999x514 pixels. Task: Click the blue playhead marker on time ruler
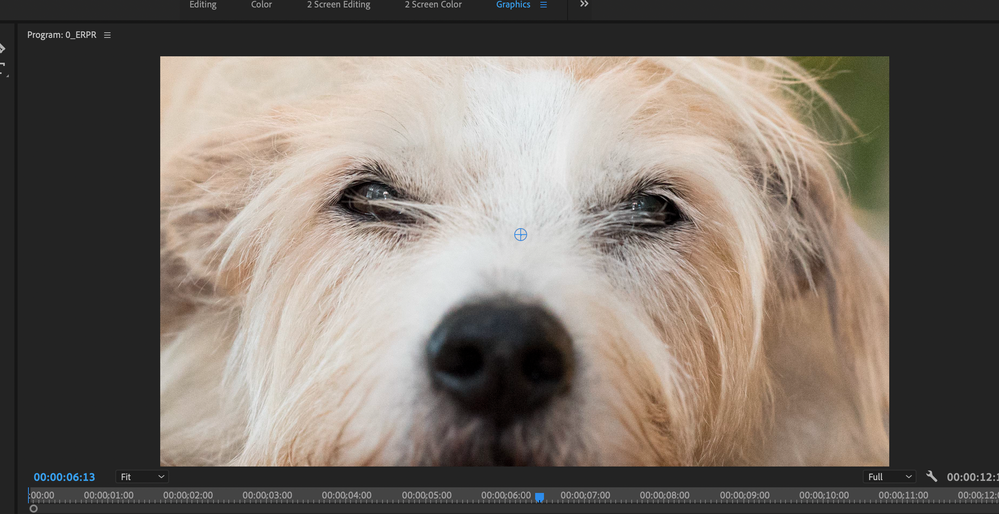[540, 497]
